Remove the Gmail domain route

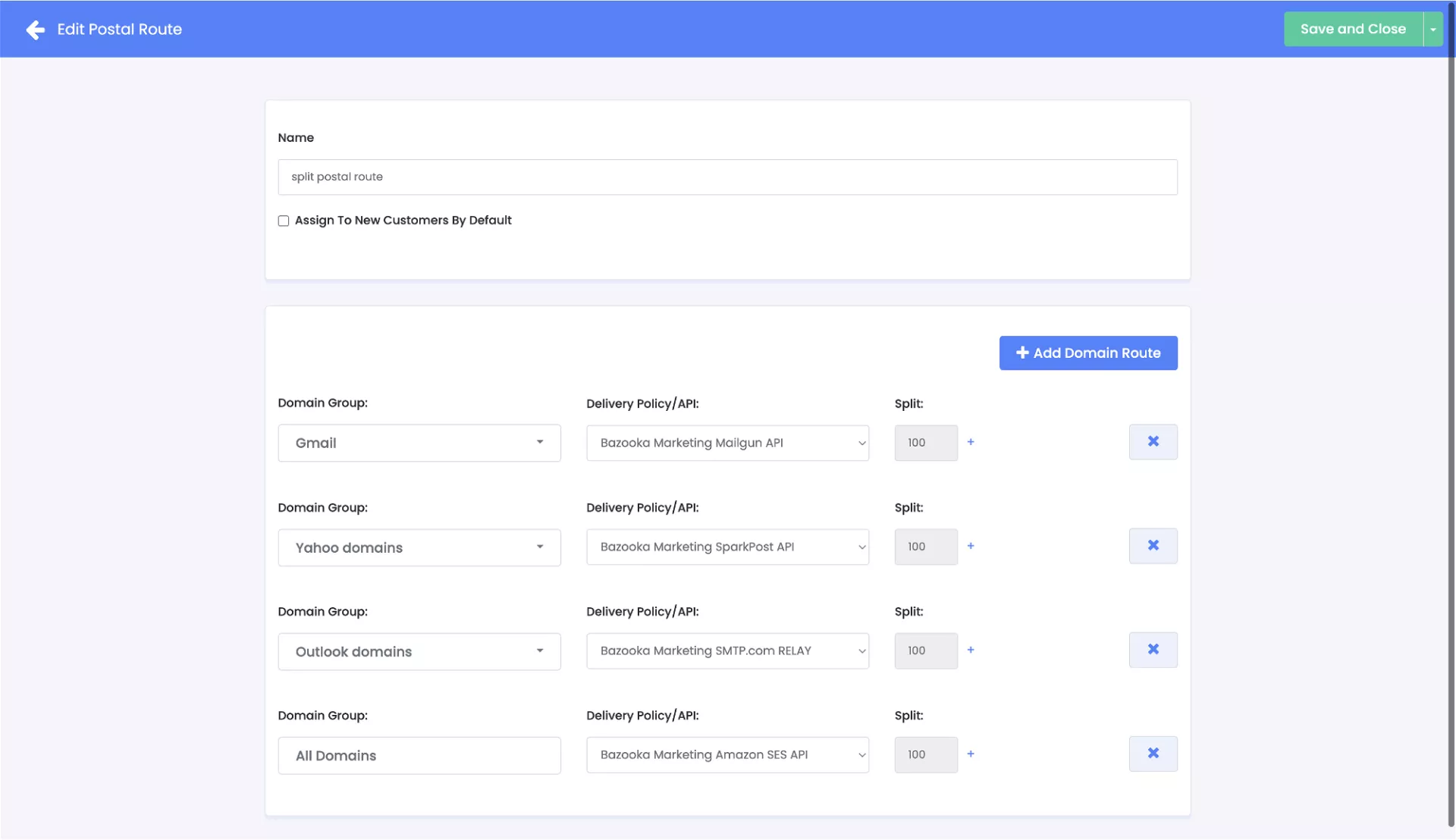click(1153, 442)
